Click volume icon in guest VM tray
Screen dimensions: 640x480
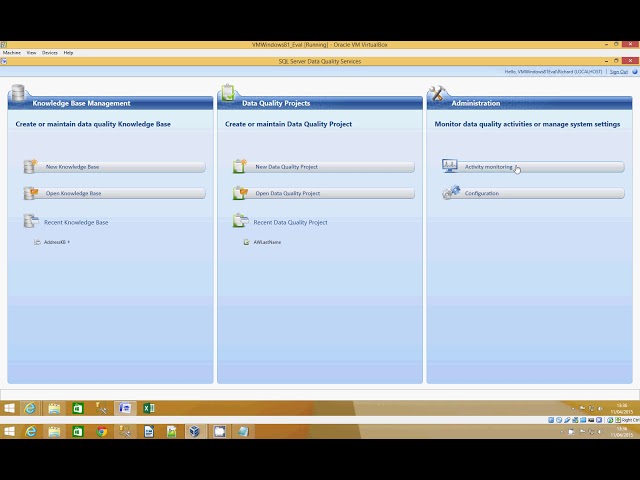click(600, 409)
